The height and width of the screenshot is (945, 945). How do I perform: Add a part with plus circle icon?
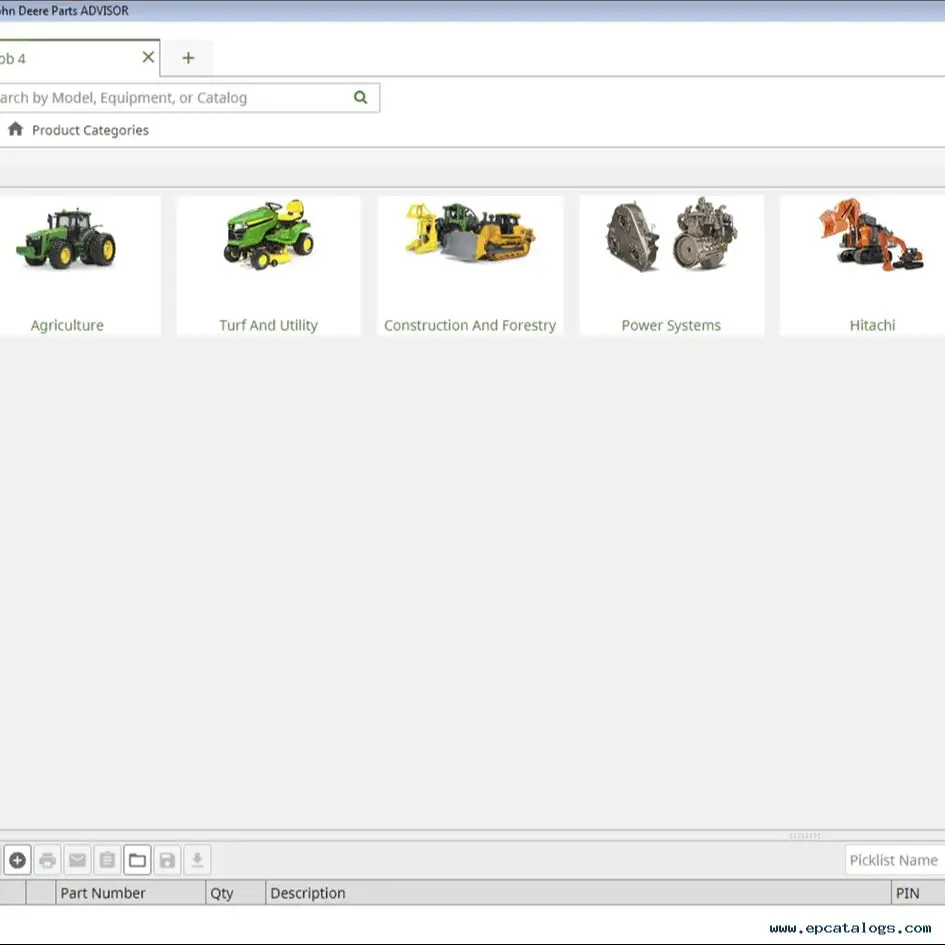[x=17, y=860]
